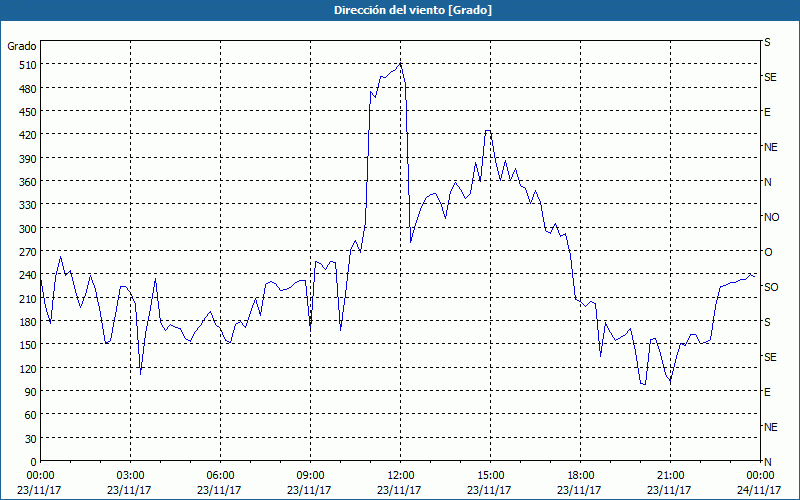Pick the 180 degree axis label
800x500 pixels.
tap(28, 321)
